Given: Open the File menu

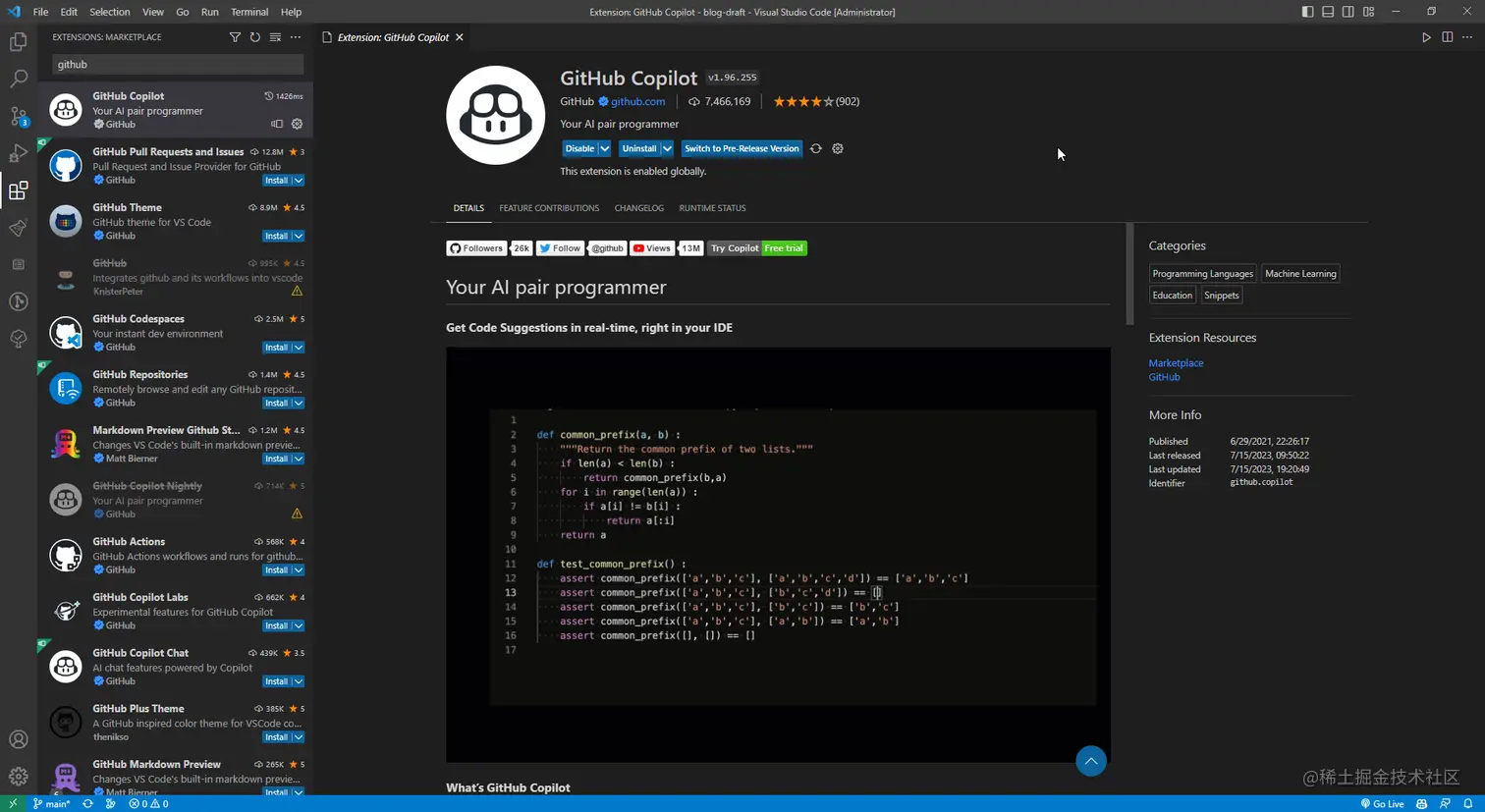Looking at the screenshot, I should tap(40, 12).
